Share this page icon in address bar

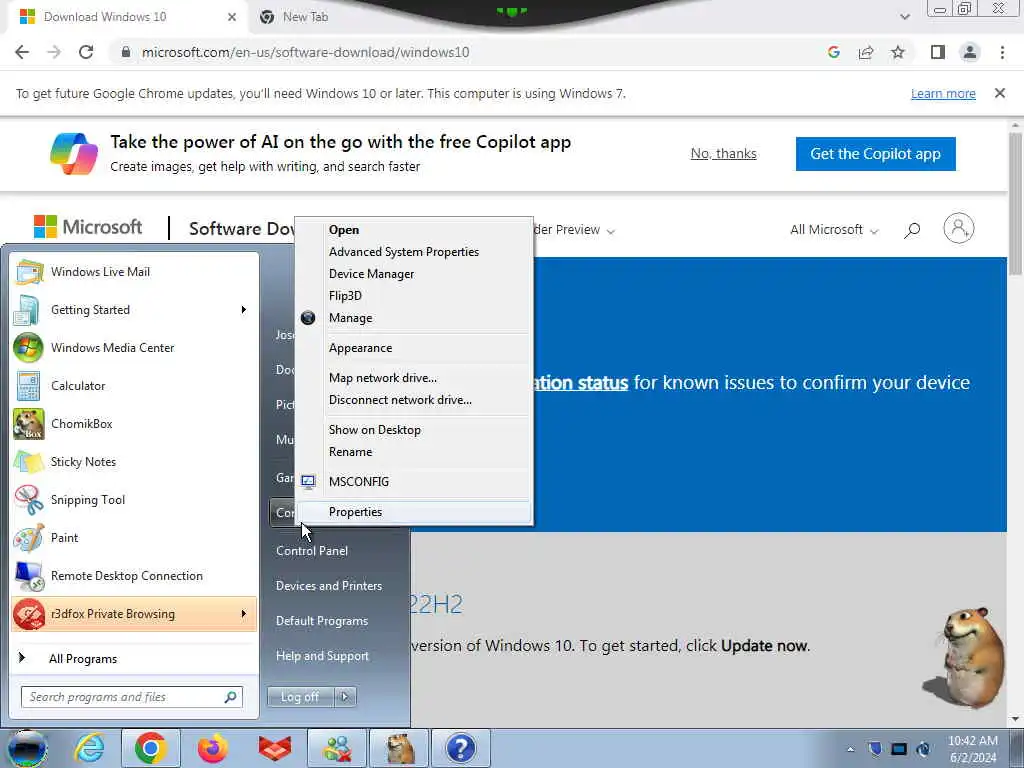pos(866,52)
